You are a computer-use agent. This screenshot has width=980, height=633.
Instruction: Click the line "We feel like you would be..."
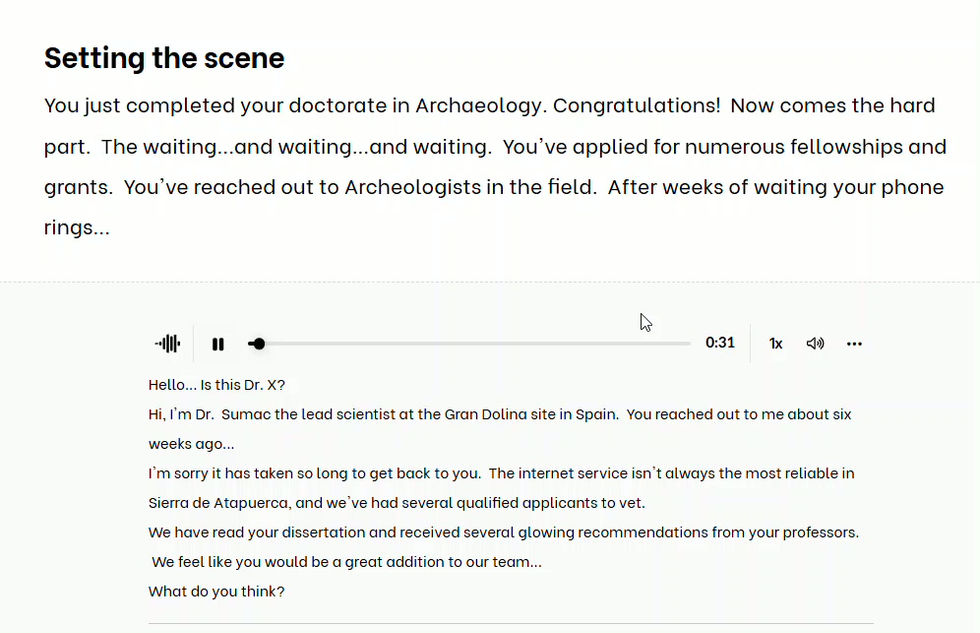tap(346, 562)
